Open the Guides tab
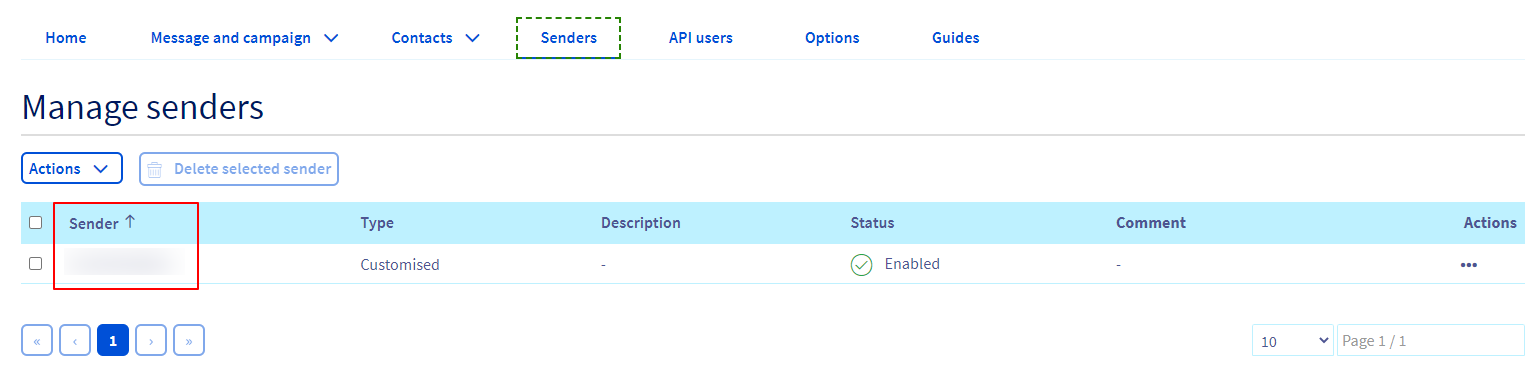The height and width of the screenshot is (389, 1540). [956, 38]
